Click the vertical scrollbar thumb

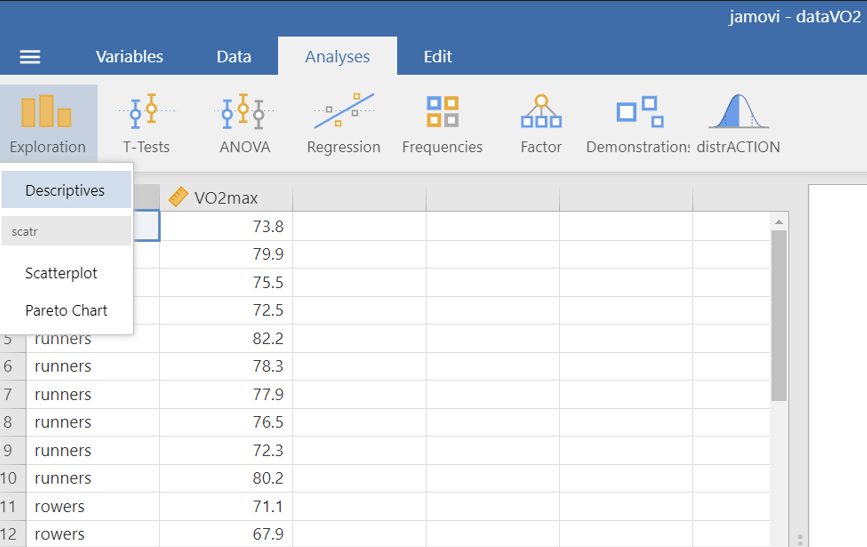point(779,315)
